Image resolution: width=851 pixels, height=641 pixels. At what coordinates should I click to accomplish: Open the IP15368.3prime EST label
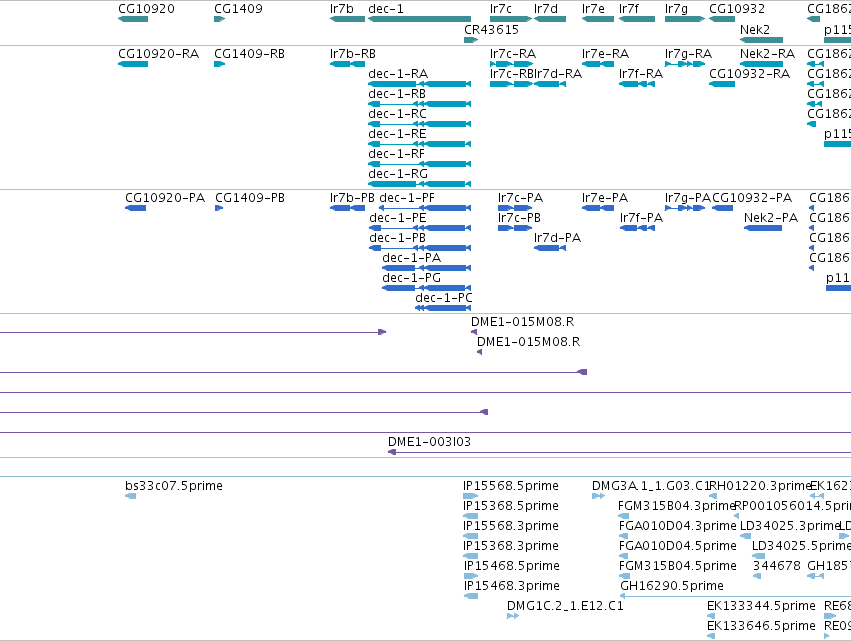(x=511, y=546)
